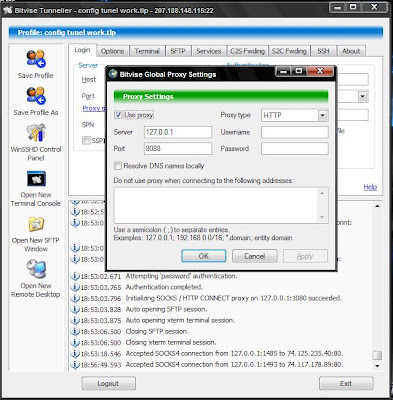The width and height of the screenshot is (393, 400).
Task: Open the About tab
Action: tap(351, 51)
